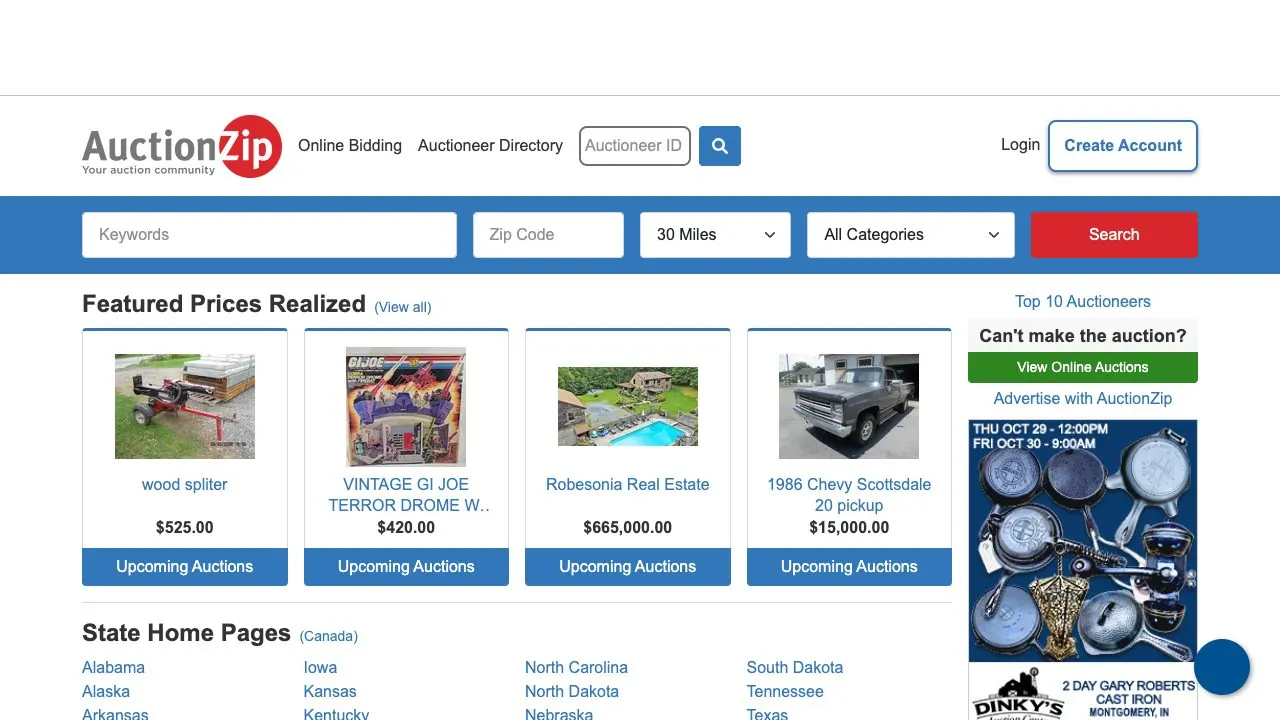Open the wood splitter photo thumbnail
The height and width of the screenshot is (720, 1280).
click(185, 406)
